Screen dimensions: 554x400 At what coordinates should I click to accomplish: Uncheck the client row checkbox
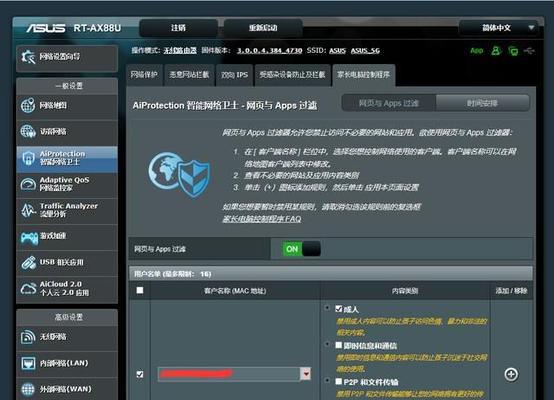tap(140, 374)
